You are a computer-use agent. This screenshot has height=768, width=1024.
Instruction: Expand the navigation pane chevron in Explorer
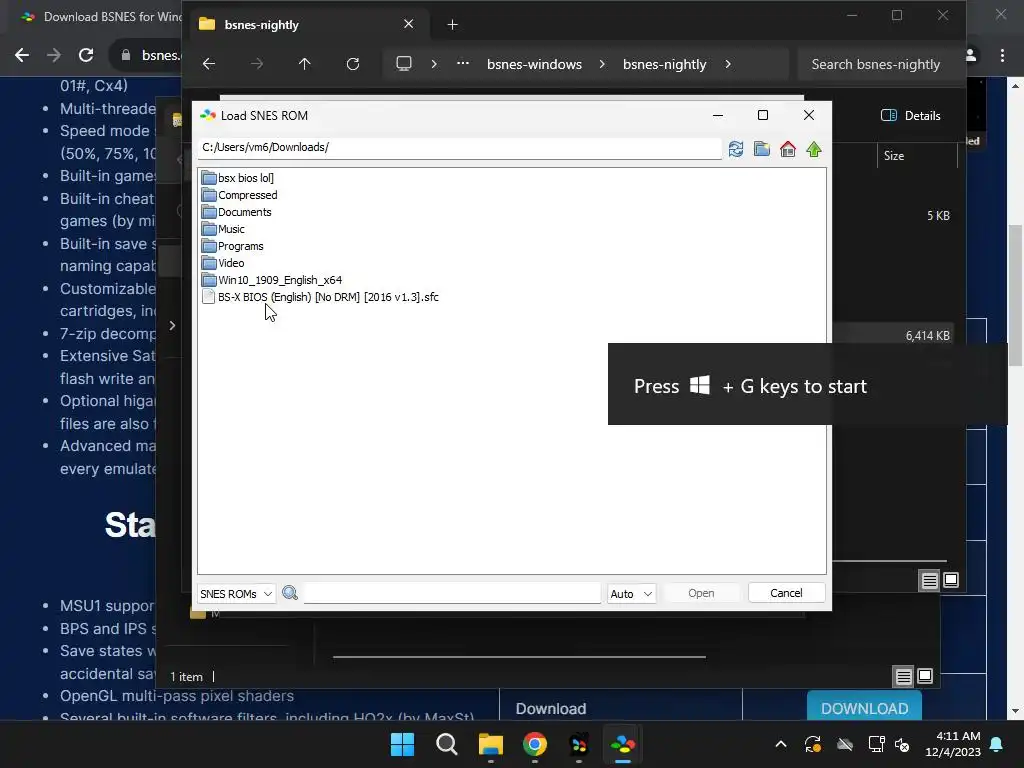172,325
